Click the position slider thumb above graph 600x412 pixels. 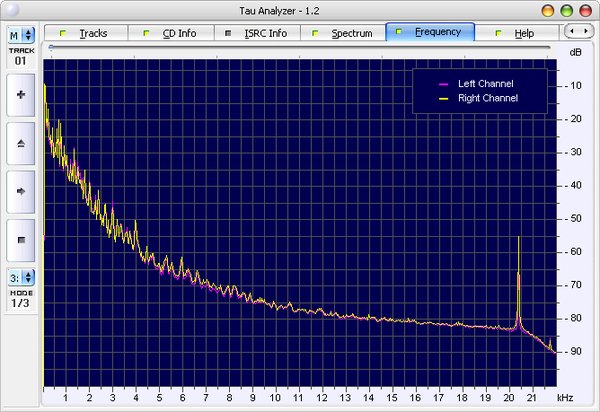[x=51, y=47]
